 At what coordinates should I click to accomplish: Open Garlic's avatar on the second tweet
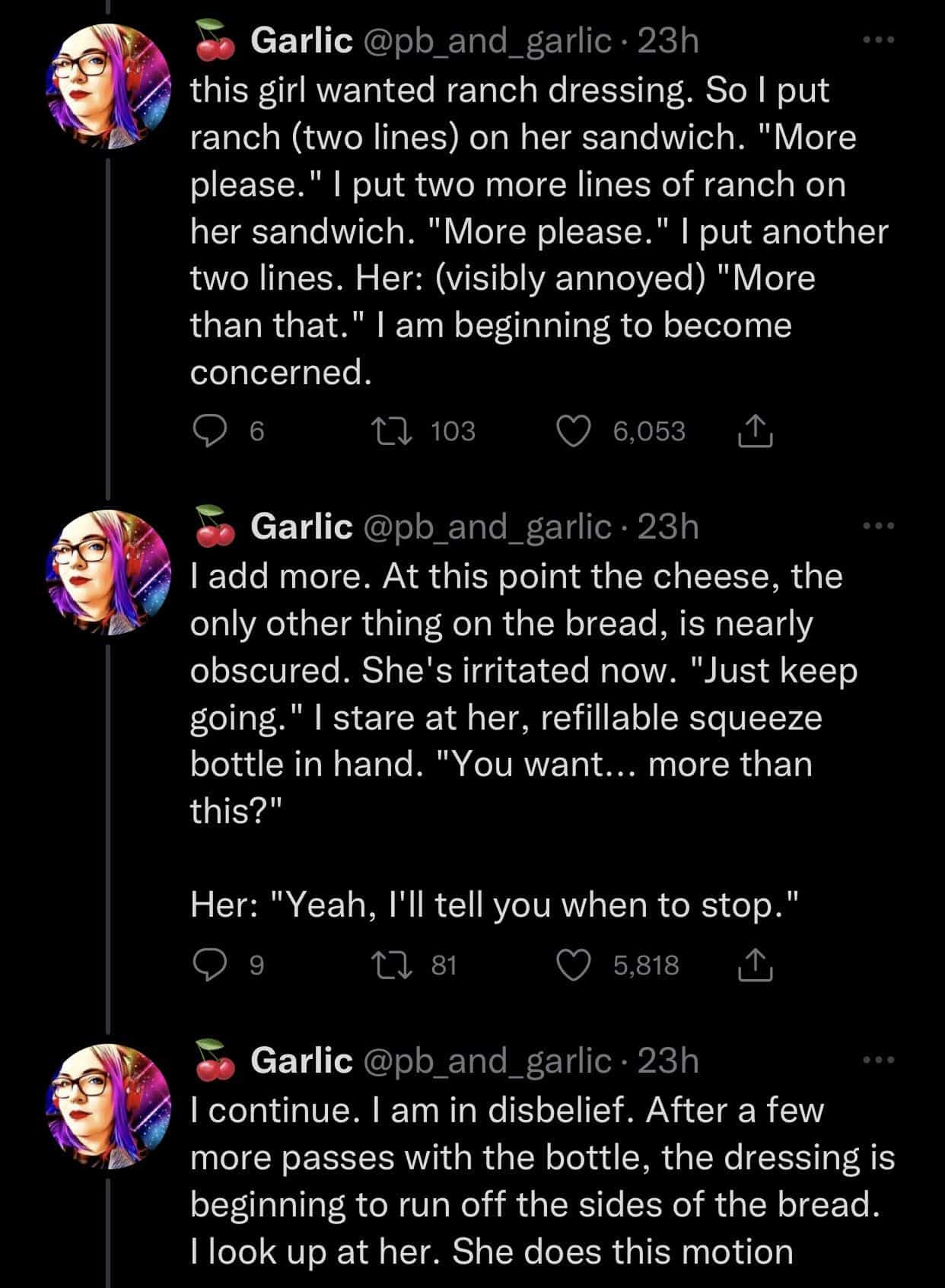[109, 572]
